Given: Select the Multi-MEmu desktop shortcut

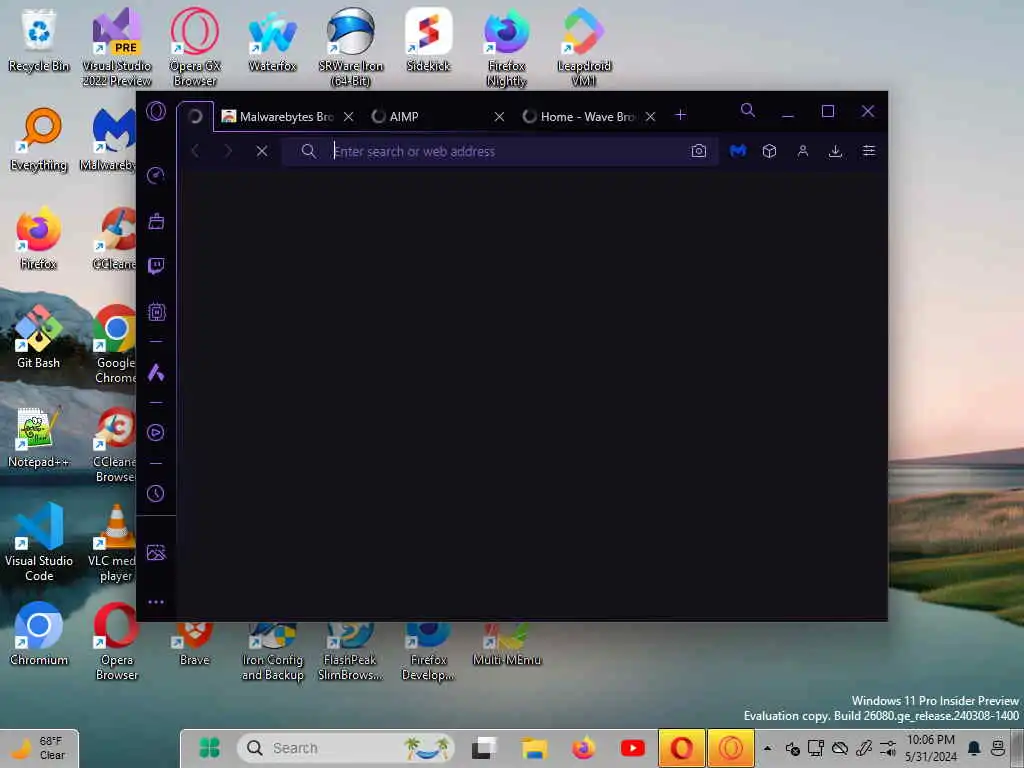Looking at the screenshot, I should (x=507, y=644).
